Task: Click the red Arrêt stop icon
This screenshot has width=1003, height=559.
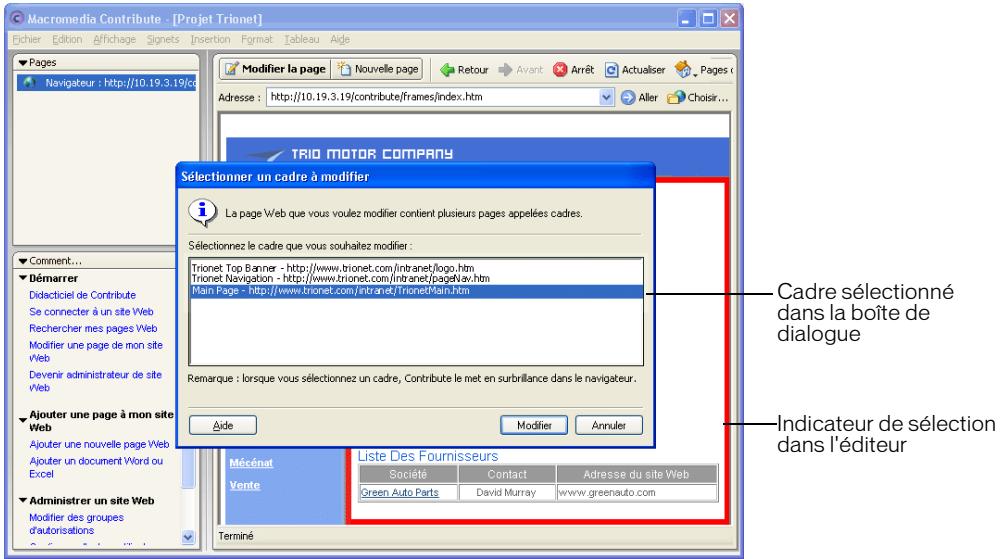Action: (x=560, y=70)
